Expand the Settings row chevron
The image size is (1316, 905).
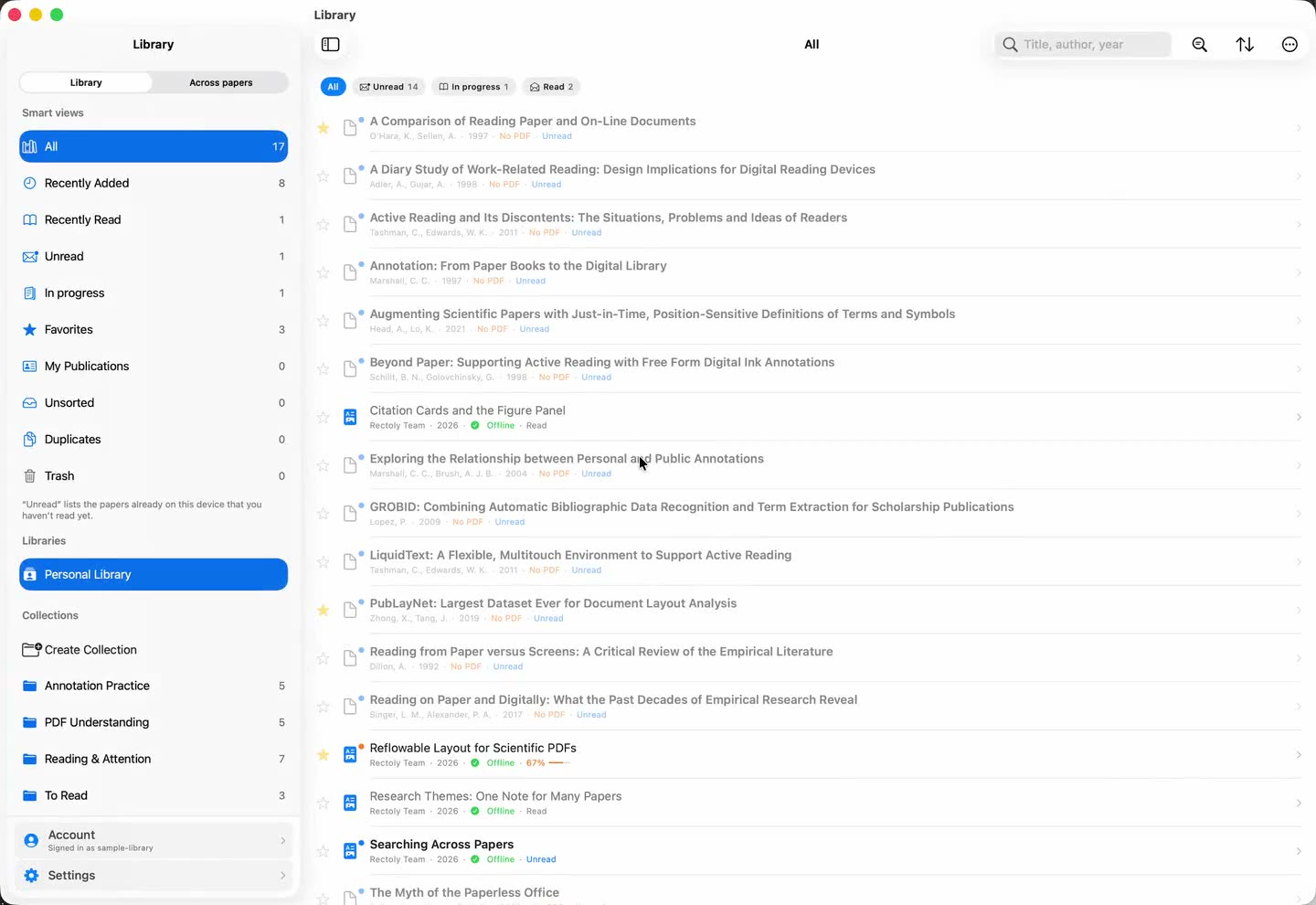point(283,876)
